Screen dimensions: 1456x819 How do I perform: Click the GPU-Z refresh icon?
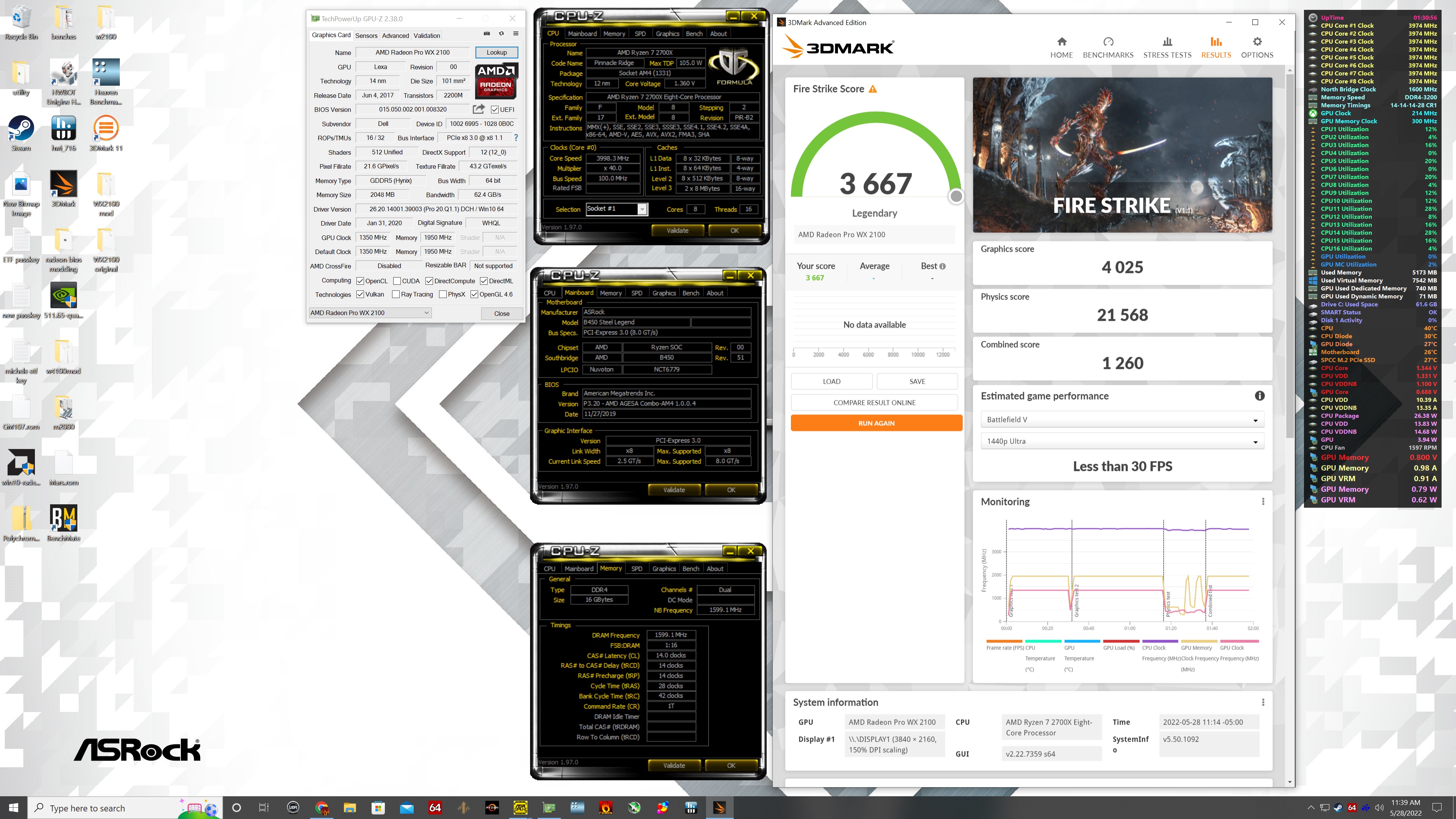(501, 33)
